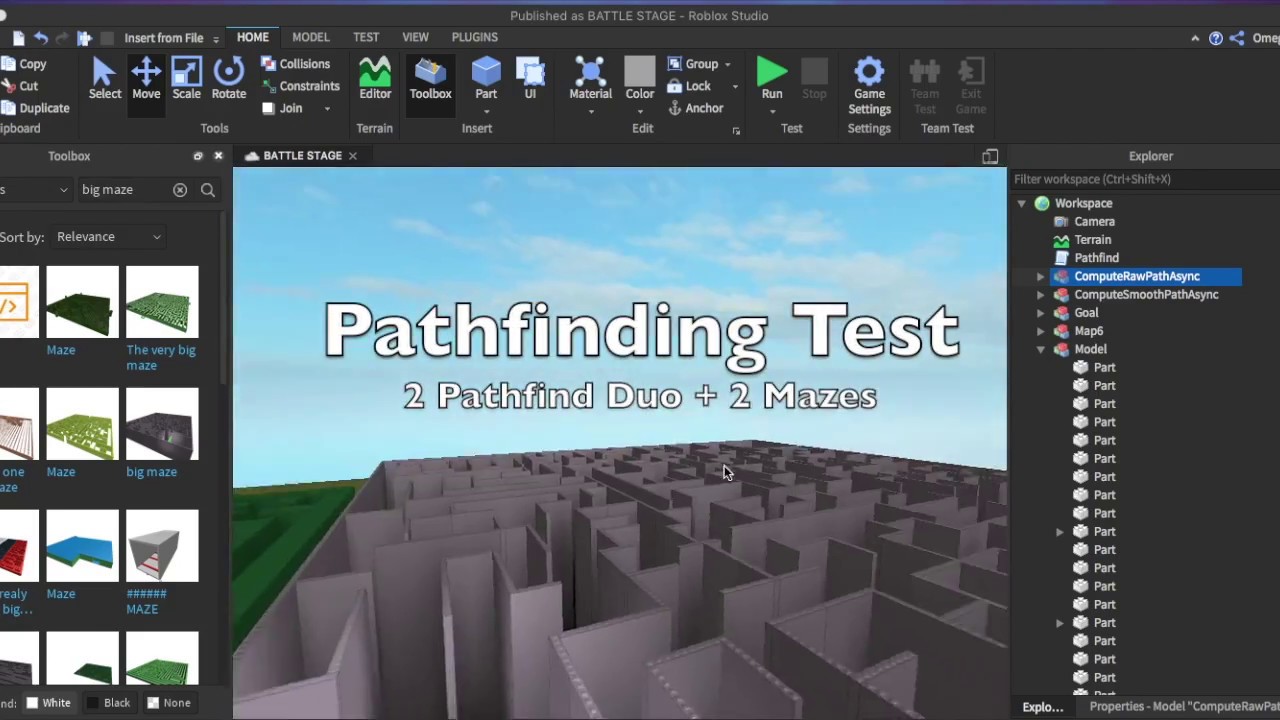This screenshot has height=720, width=1280.
Task: Collapse the Workspace tree node
Action: (x=1021, y=203)
